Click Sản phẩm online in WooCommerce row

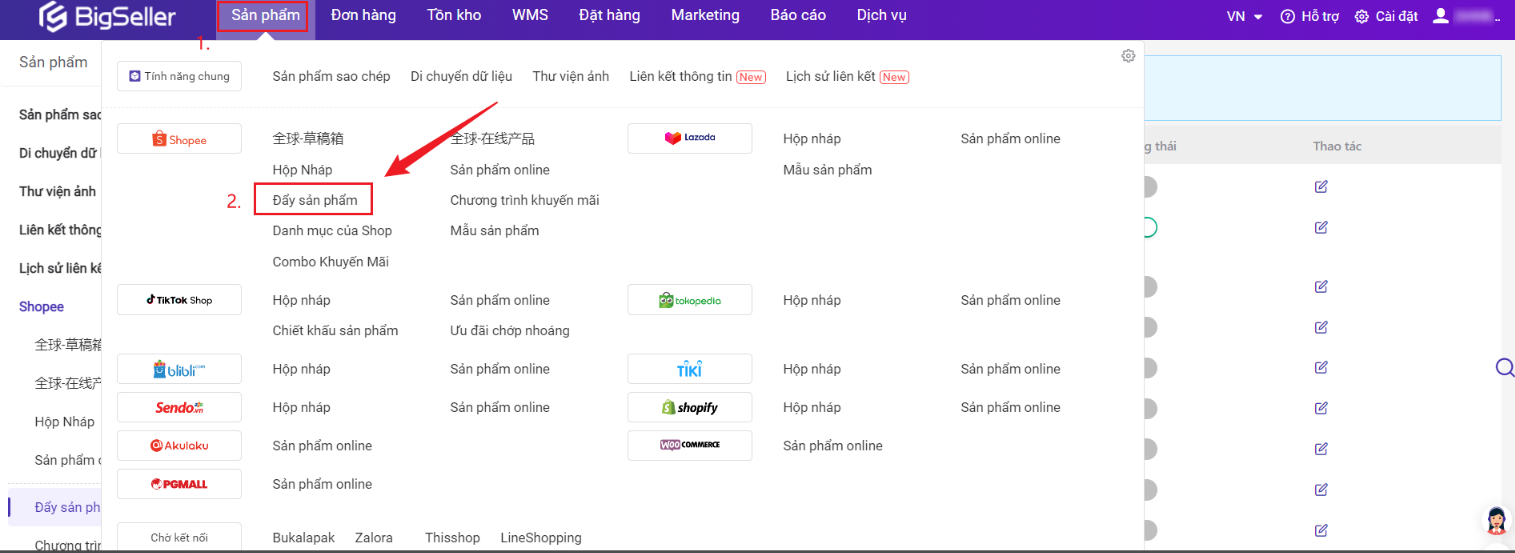coord(833,445)
